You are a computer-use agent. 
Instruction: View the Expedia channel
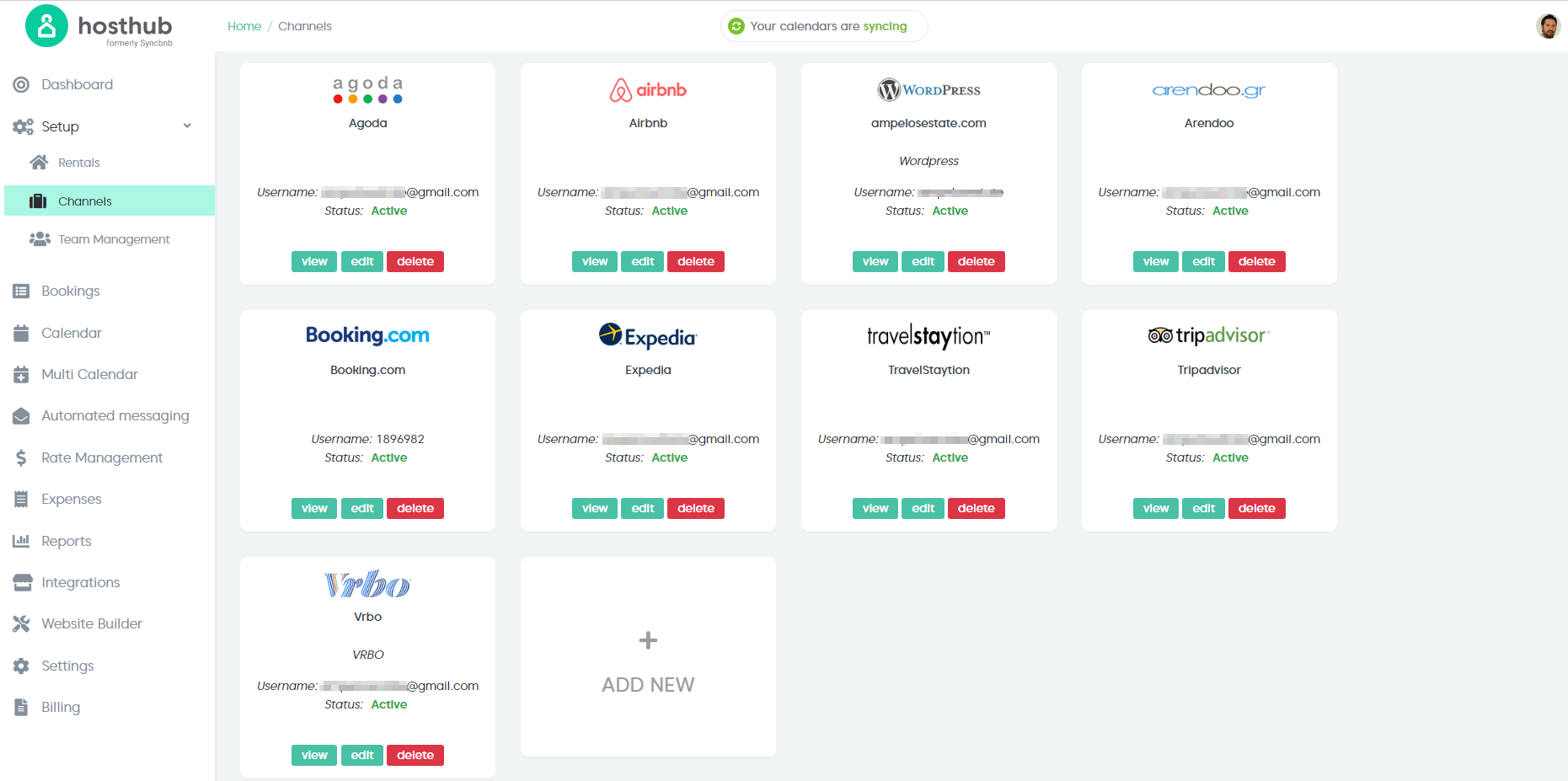pyautogui.click(x=595, y=508)
